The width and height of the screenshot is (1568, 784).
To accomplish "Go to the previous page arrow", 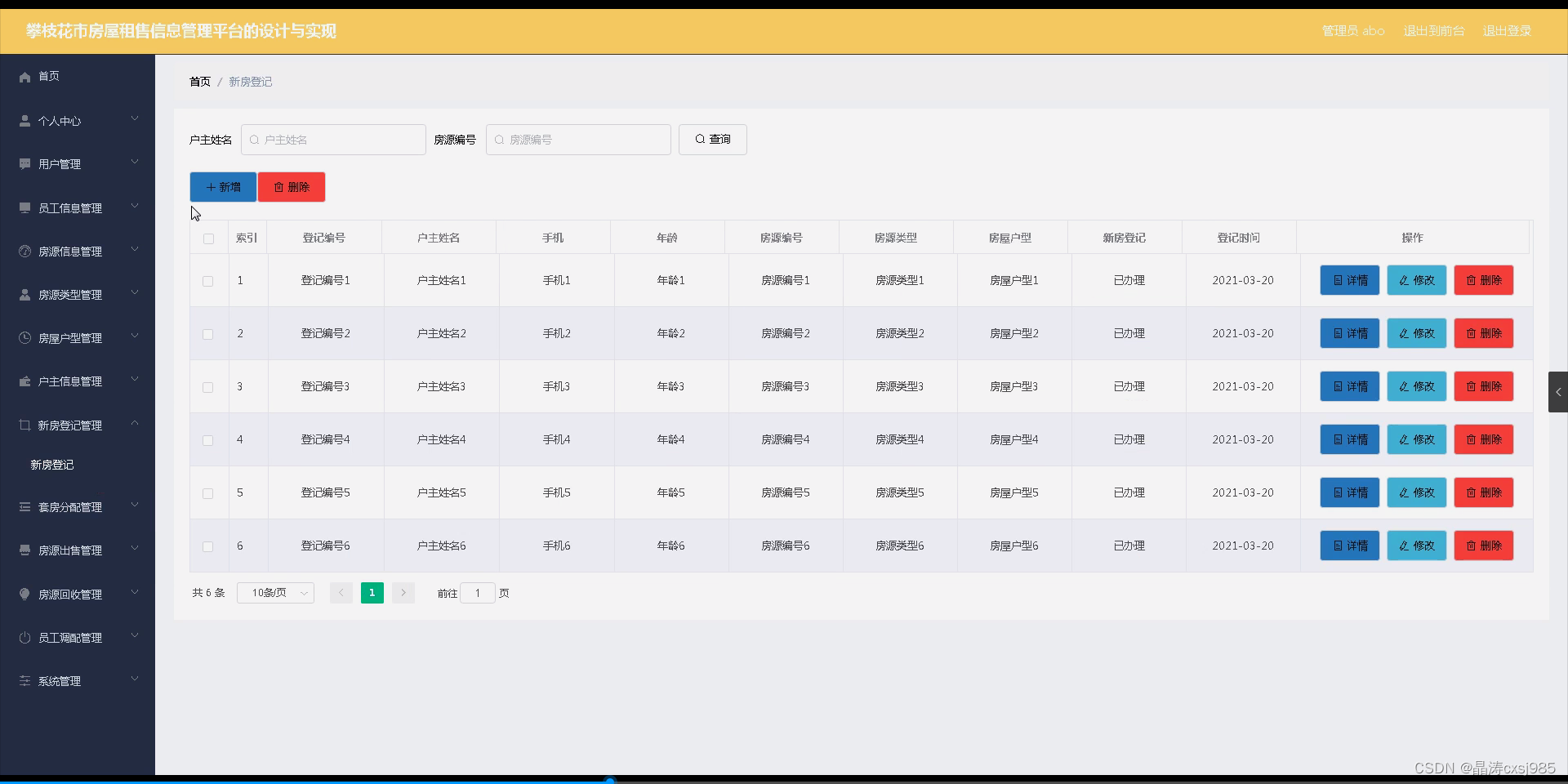I will tap(341, 593).
